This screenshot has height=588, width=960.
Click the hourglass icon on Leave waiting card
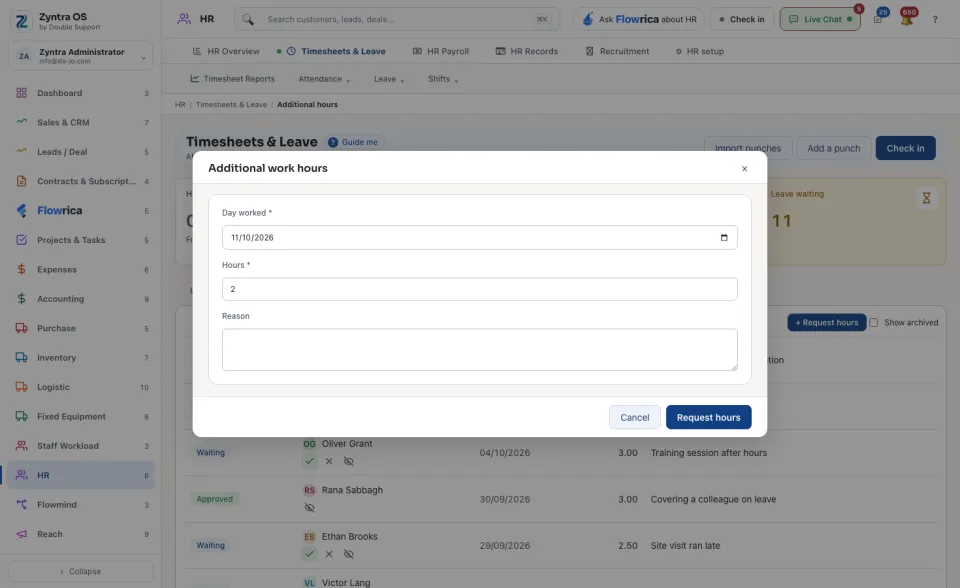click(x=926, y=198)
